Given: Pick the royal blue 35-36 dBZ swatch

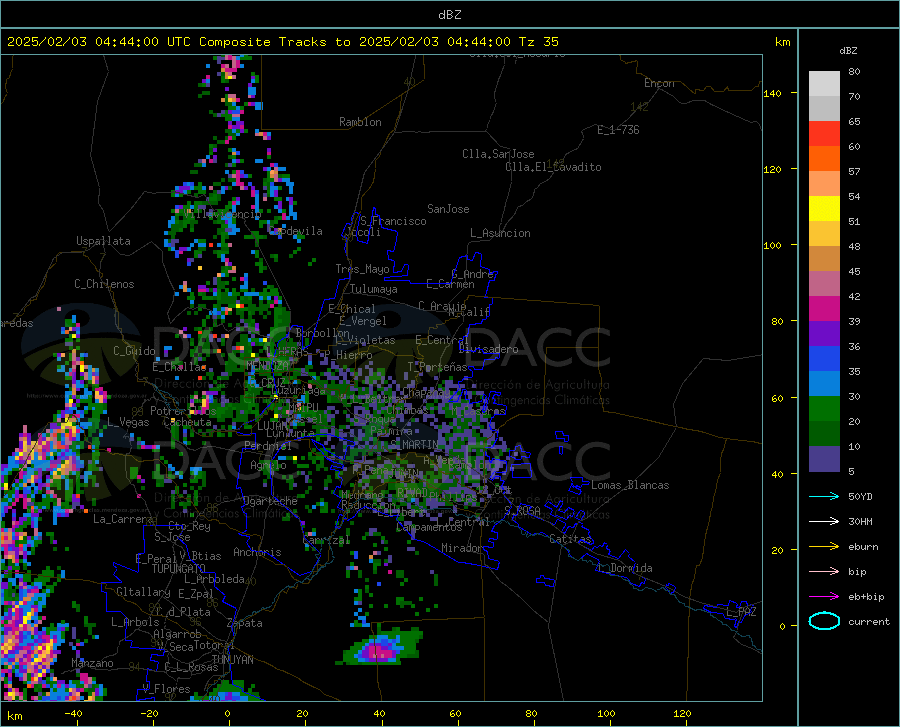Looking at the screenshot, I should point(824,359).
